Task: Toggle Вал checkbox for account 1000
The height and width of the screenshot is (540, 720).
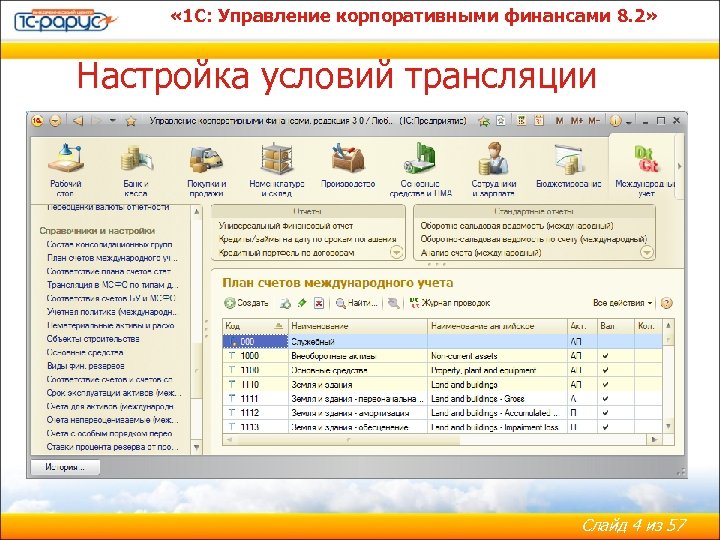Action: [x=606, y=356]
